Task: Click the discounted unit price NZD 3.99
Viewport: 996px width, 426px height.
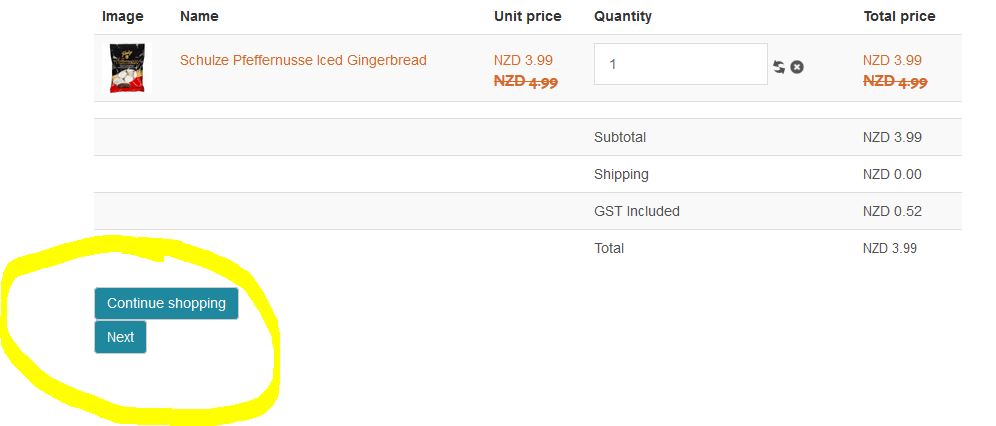Action: 523,60
